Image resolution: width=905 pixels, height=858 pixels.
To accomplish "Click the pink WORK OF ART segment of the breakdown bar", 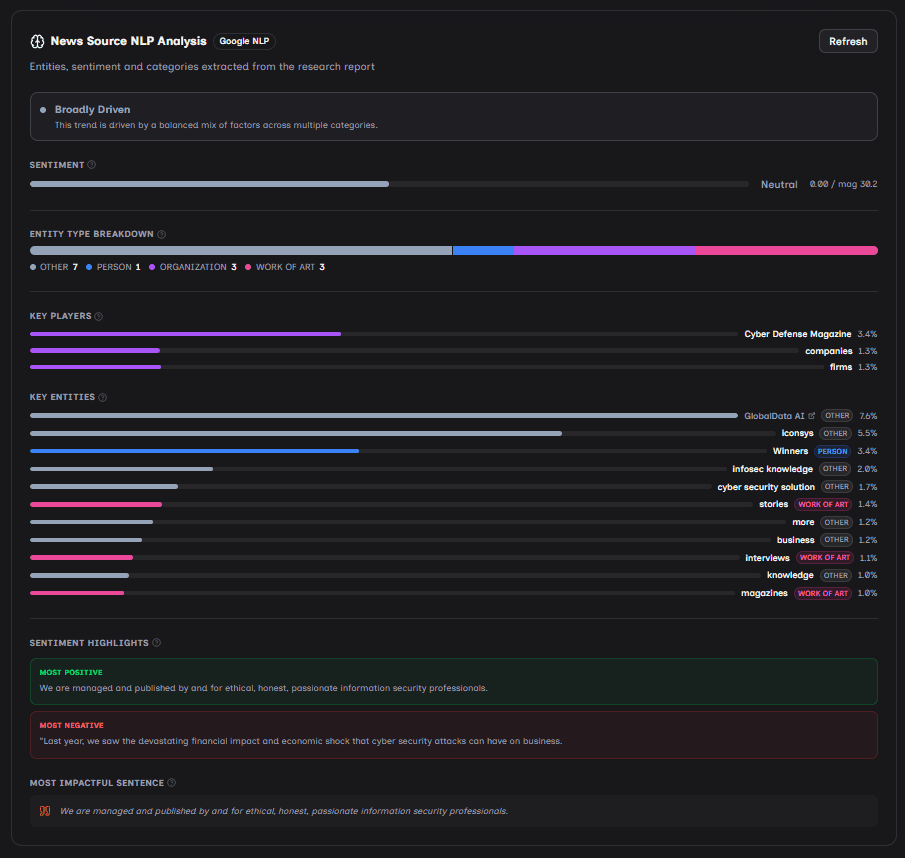I will [x=787, y=250].
